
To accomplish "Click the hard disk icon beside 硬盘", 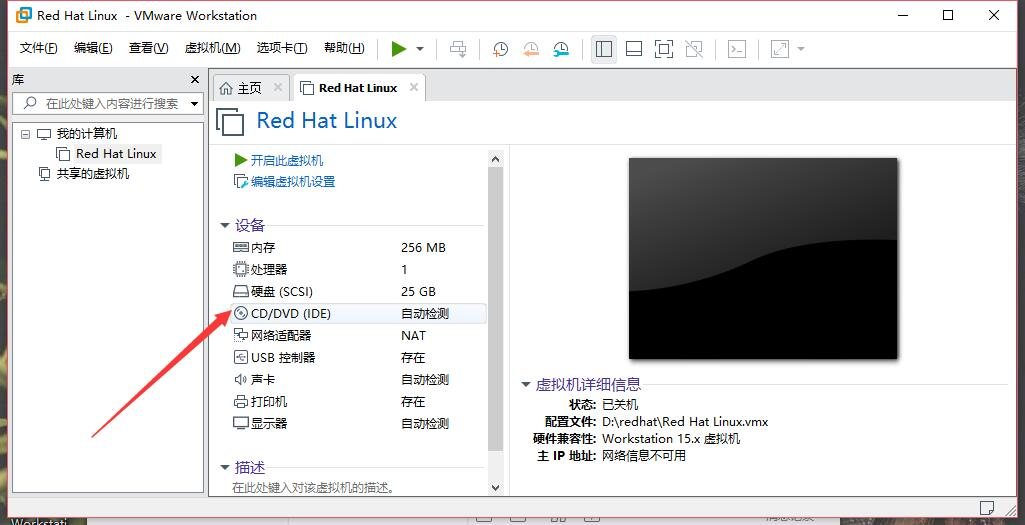I will tap(241, 292).
